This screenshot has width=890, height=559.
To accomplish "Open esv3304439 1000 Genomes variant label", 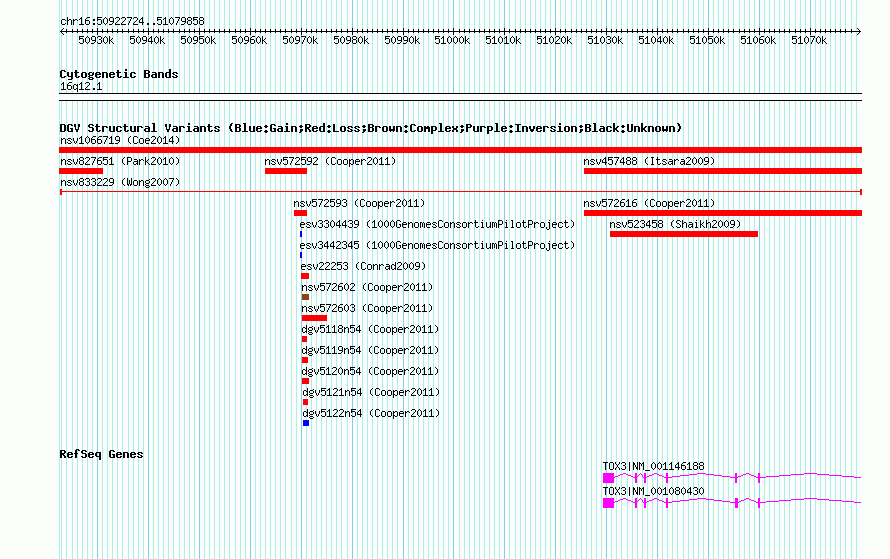I will click(x=437, y=224).
